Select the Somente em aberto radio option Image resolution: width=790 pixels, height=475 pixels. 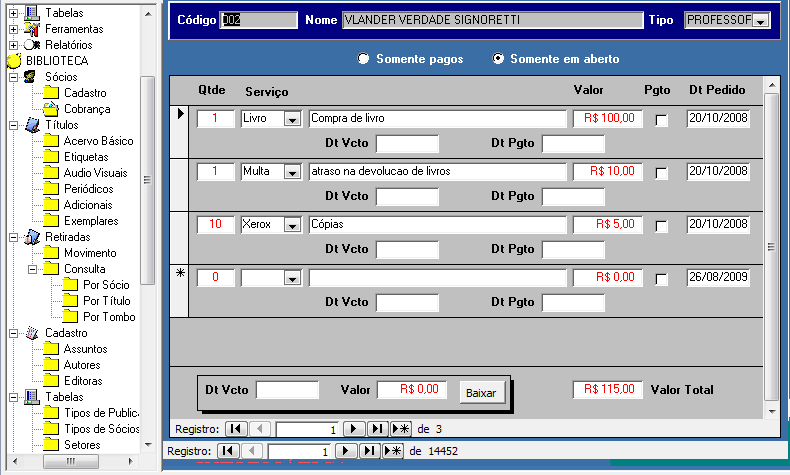(498, 58)
